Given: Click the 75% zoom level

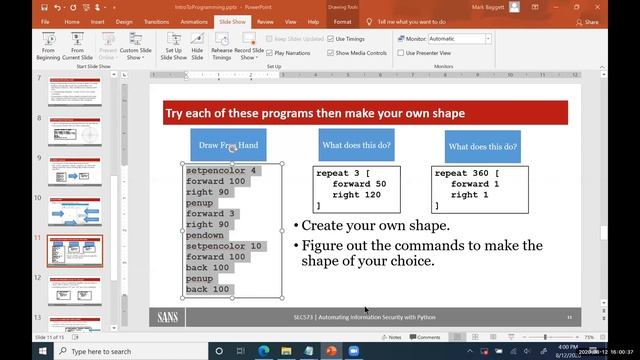Looking at the screenshot, I should pos(589,337).
